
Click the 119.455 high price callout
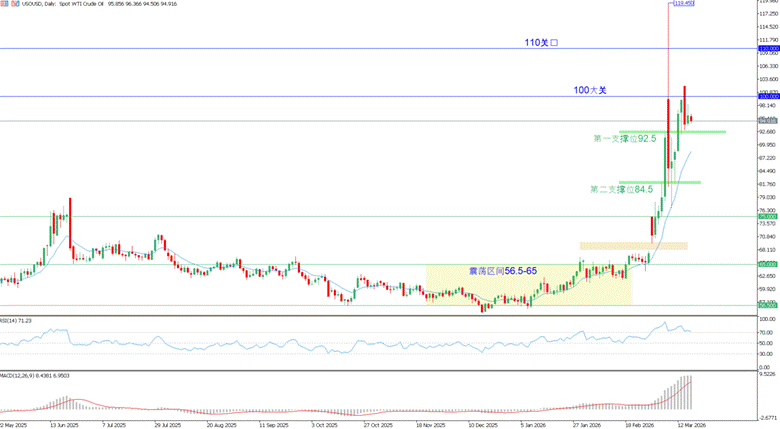pyautogui.click(x=683, y=3)
